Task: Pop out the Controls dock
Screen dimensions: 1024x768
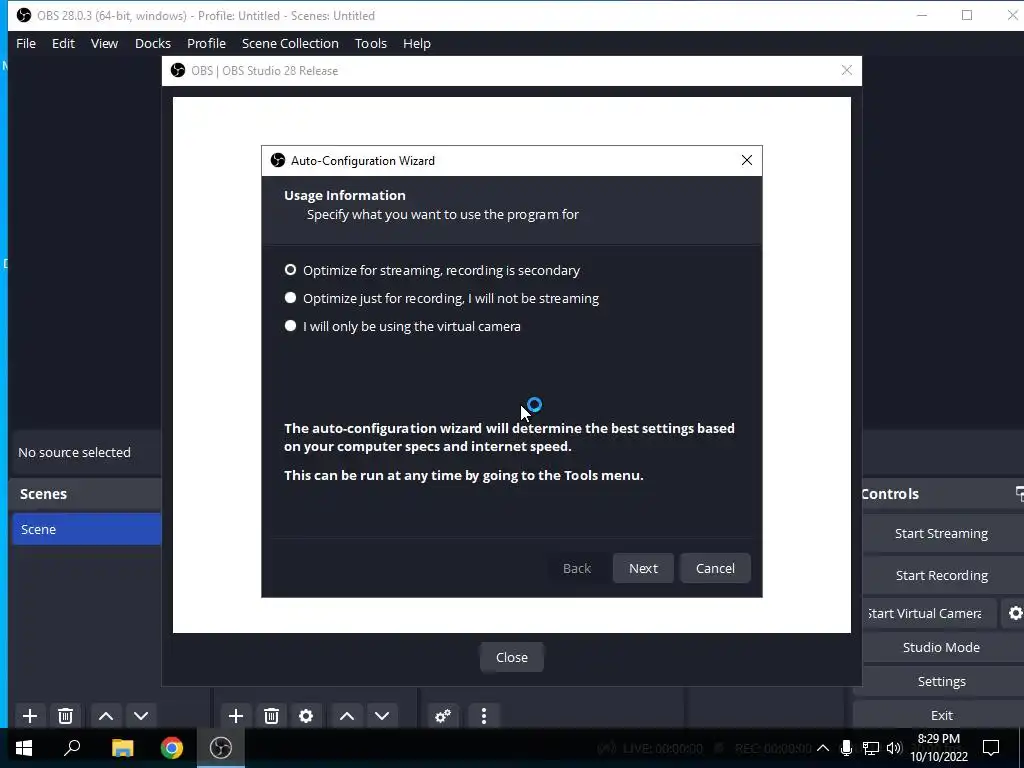Action: coord(1019,494)
